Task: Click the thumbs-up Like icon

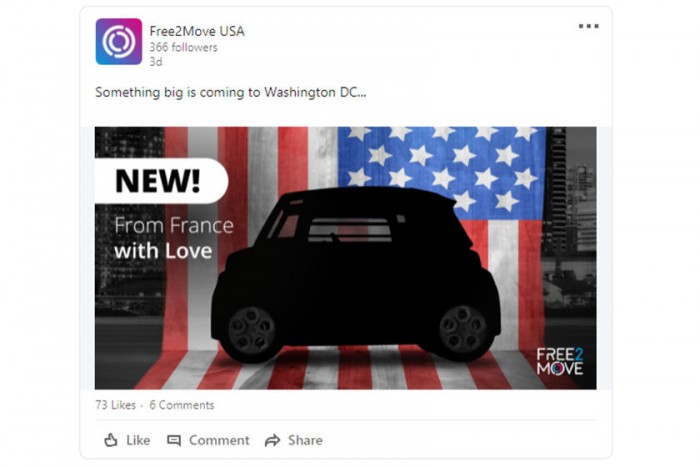Action: pyautogui.click(x=111, y=440)
